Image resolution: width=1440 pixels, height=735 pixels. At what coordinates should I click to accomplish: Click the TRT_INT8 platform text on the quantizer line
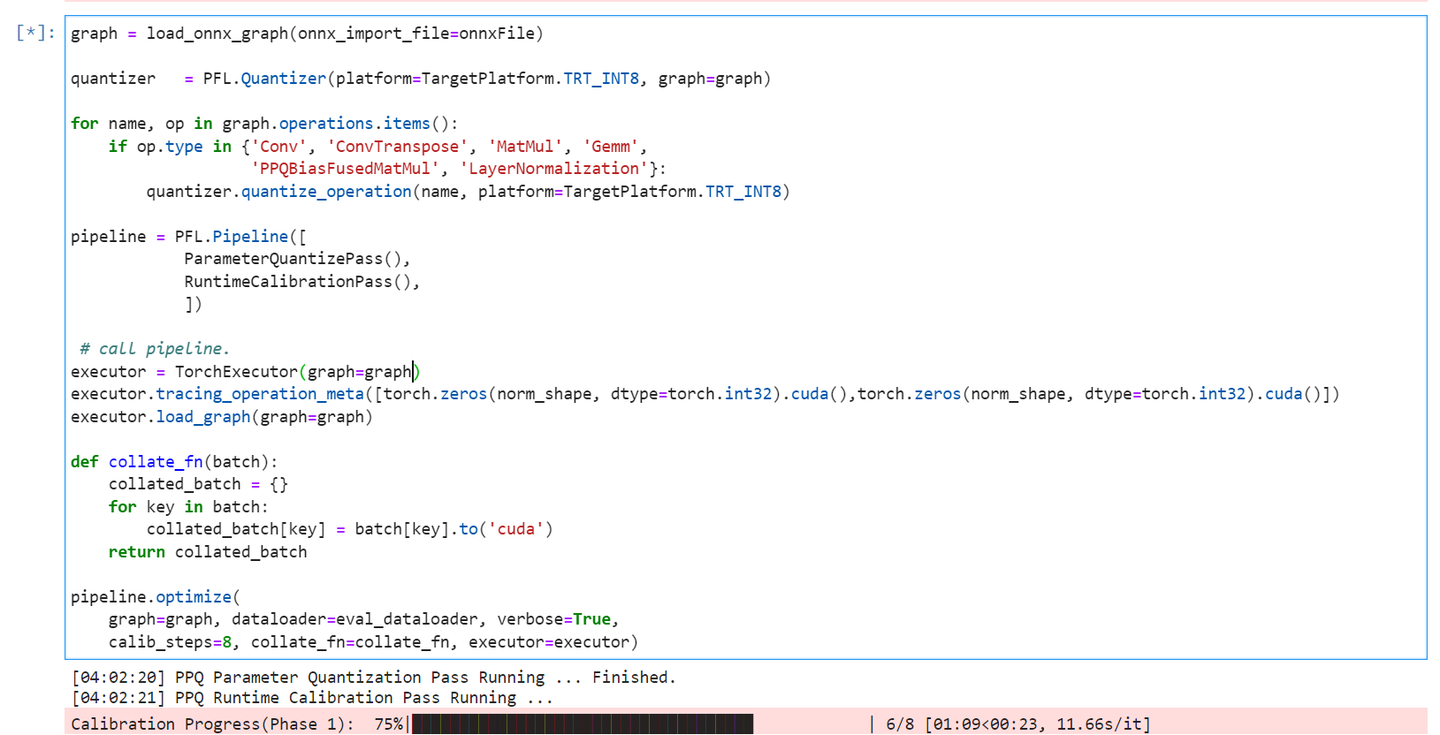[x=600, y=79]
